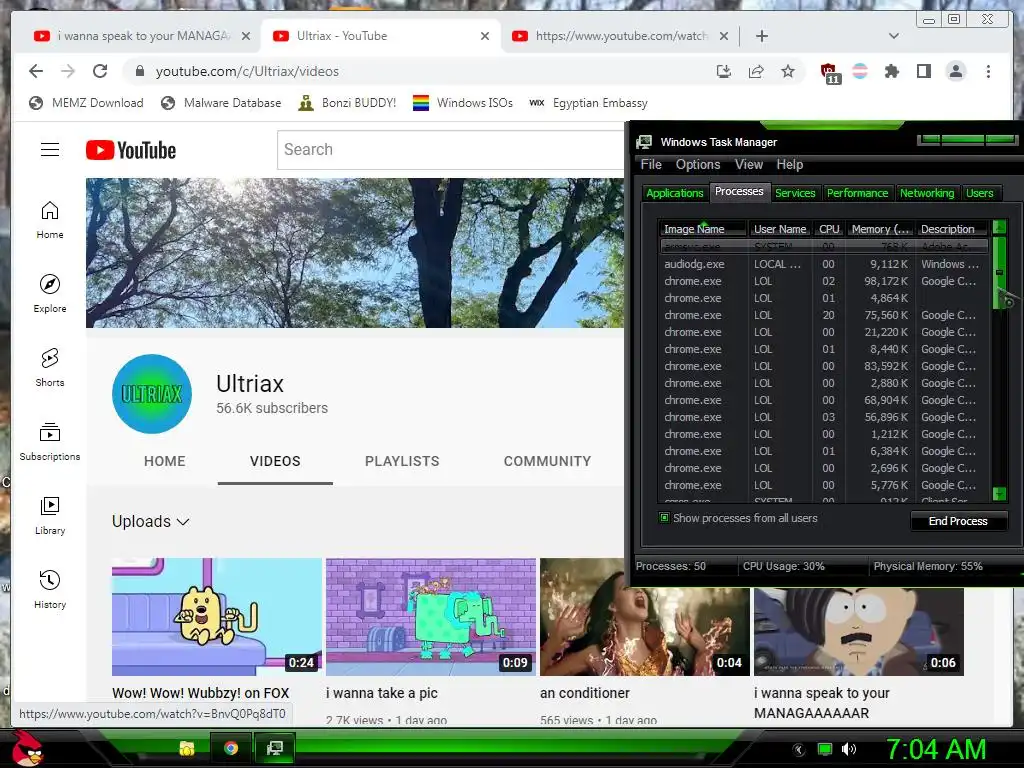
Task: Open YouTube hamburger guide menu
Action: tap(50, 150)
